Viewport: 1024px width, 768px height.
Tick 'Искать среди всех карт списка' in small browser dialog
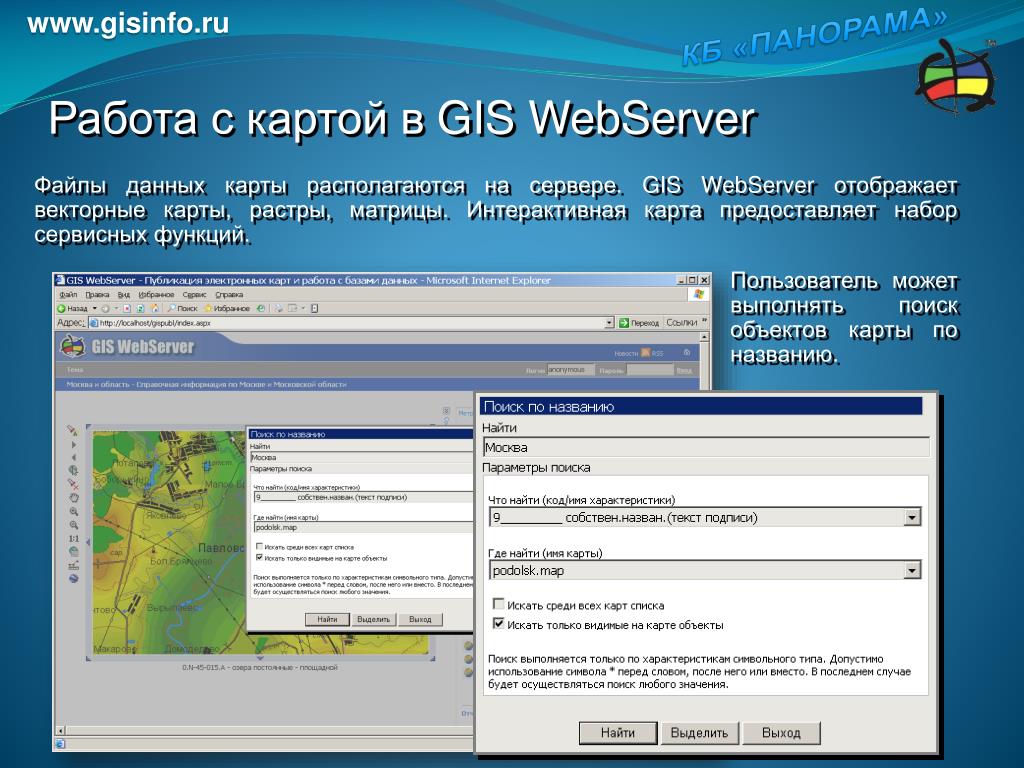pyautogui.click(x=259, y=547)
